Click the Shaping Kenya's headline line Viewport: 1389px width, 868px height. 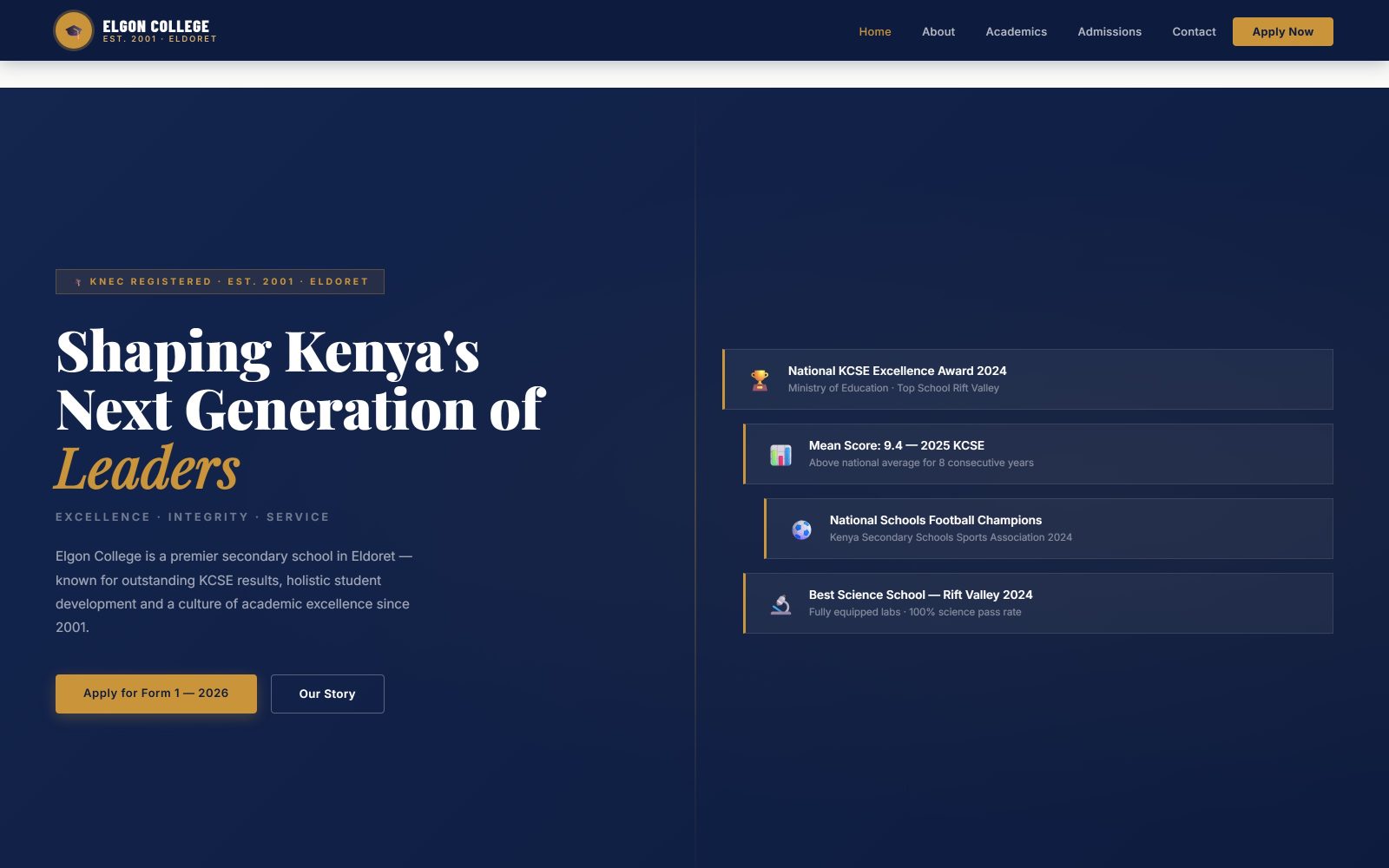point(267,352)
